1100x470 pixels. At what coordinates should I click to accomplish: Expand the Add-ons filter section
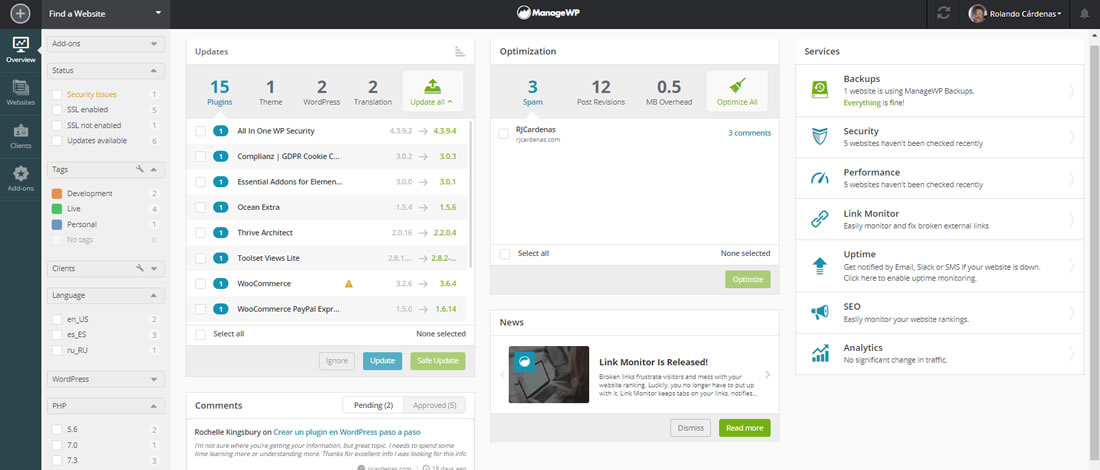pyautogui.click(x=106, y=43)
